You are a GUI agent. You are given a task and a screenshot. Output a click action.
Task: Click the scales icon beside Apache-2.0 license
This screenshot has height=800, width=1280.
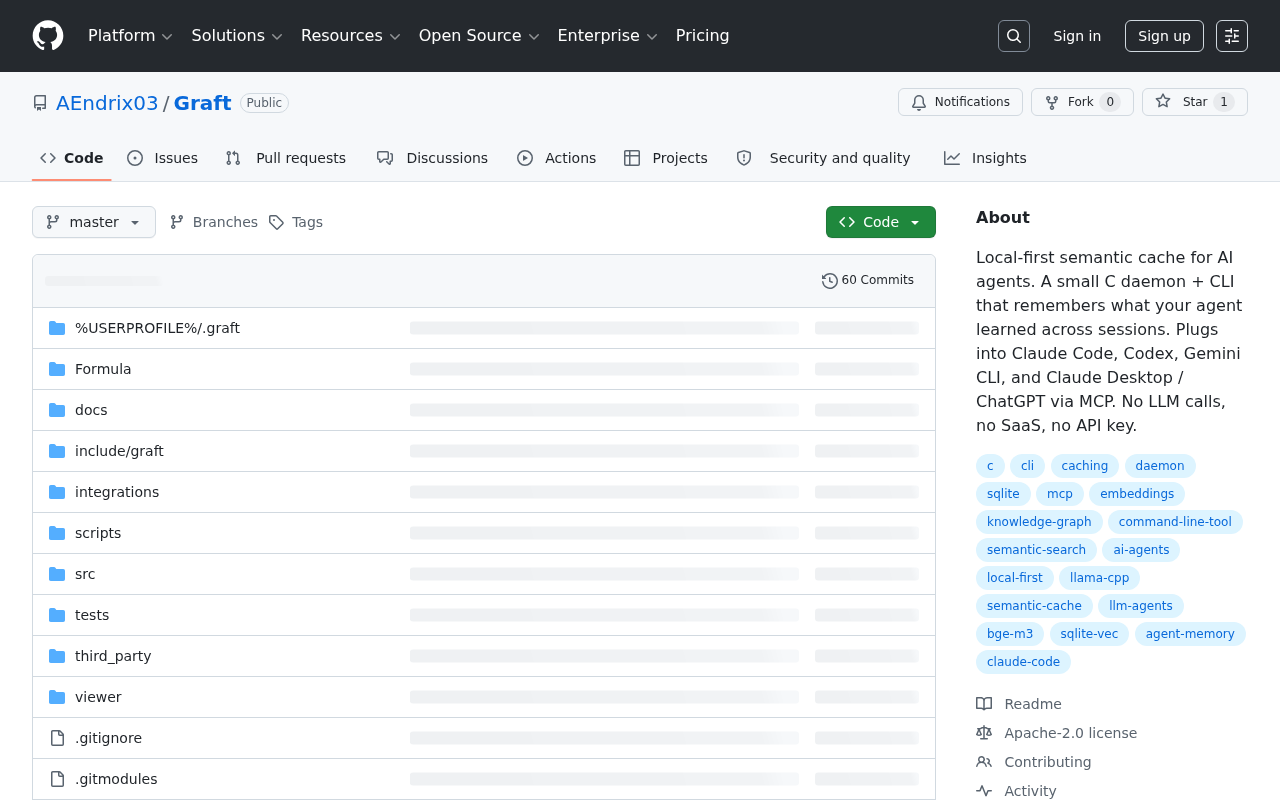coord(984,733)
